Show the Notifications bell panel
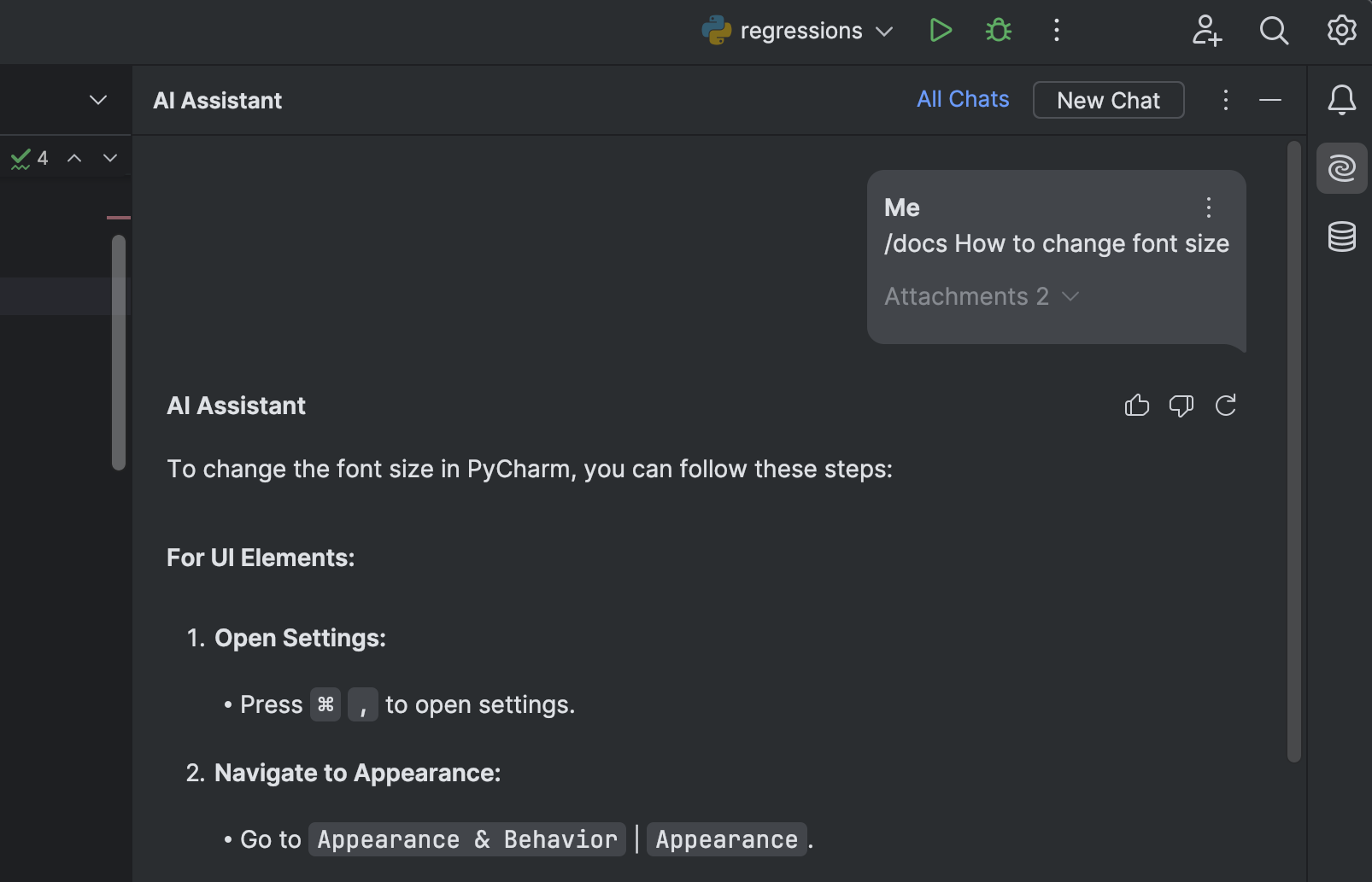The height and width of the screenshot is (882, 1372). coord(1341,100)
